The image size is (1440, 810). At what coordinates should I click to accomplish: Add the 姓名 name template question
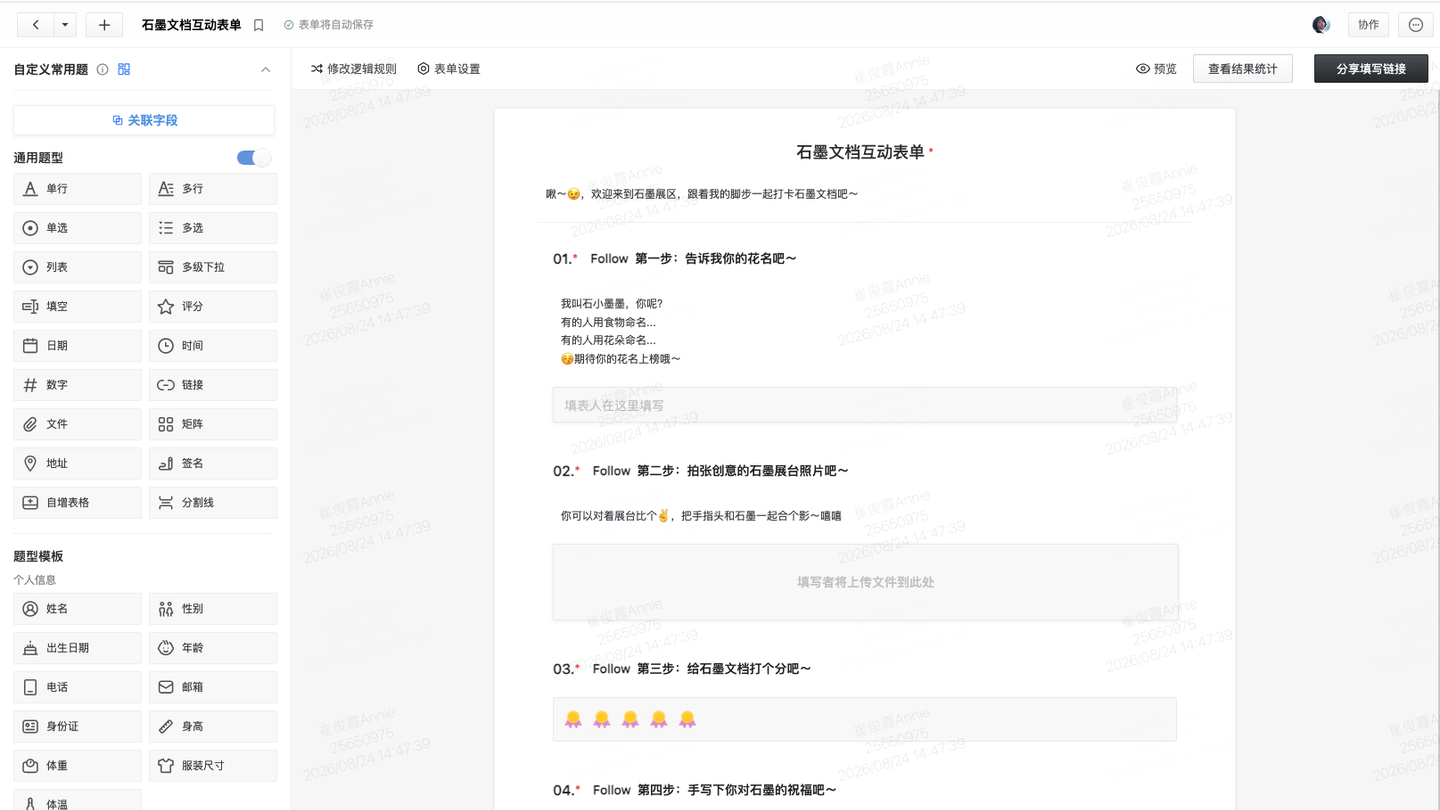77,609
